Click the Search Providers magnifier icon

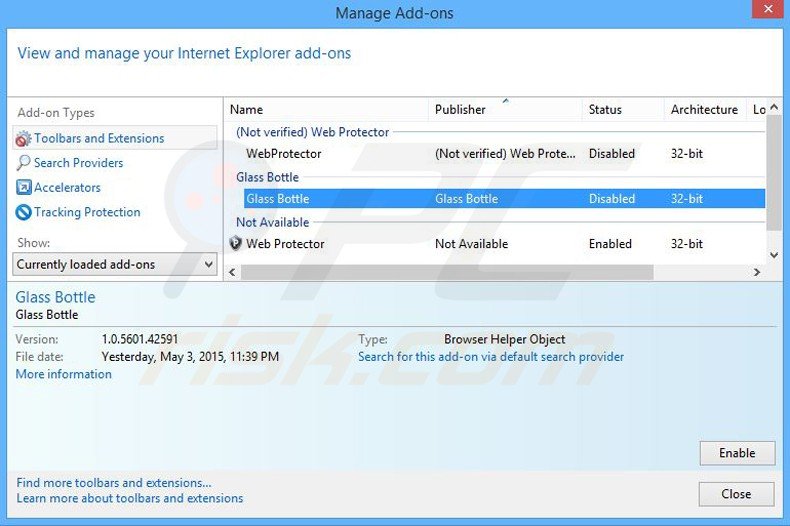[23, 163]
